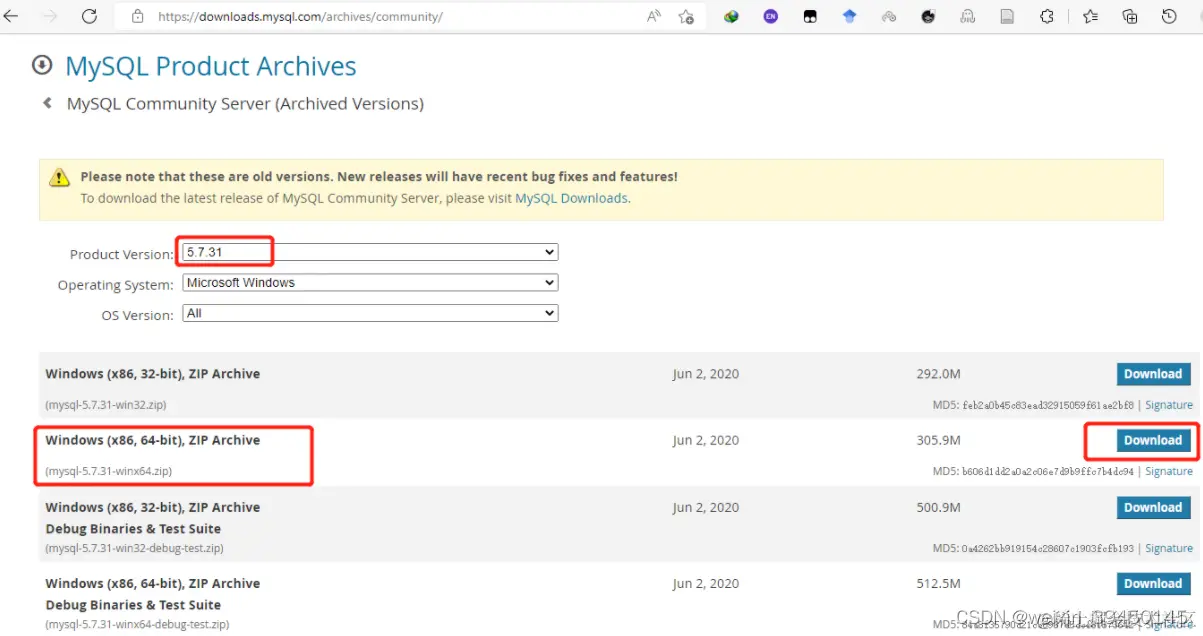The width and height of the screenshot is (1203, 636).
Task: Download 32-bit Debug Binaries & Test Suite
Action: [1153, 507]
